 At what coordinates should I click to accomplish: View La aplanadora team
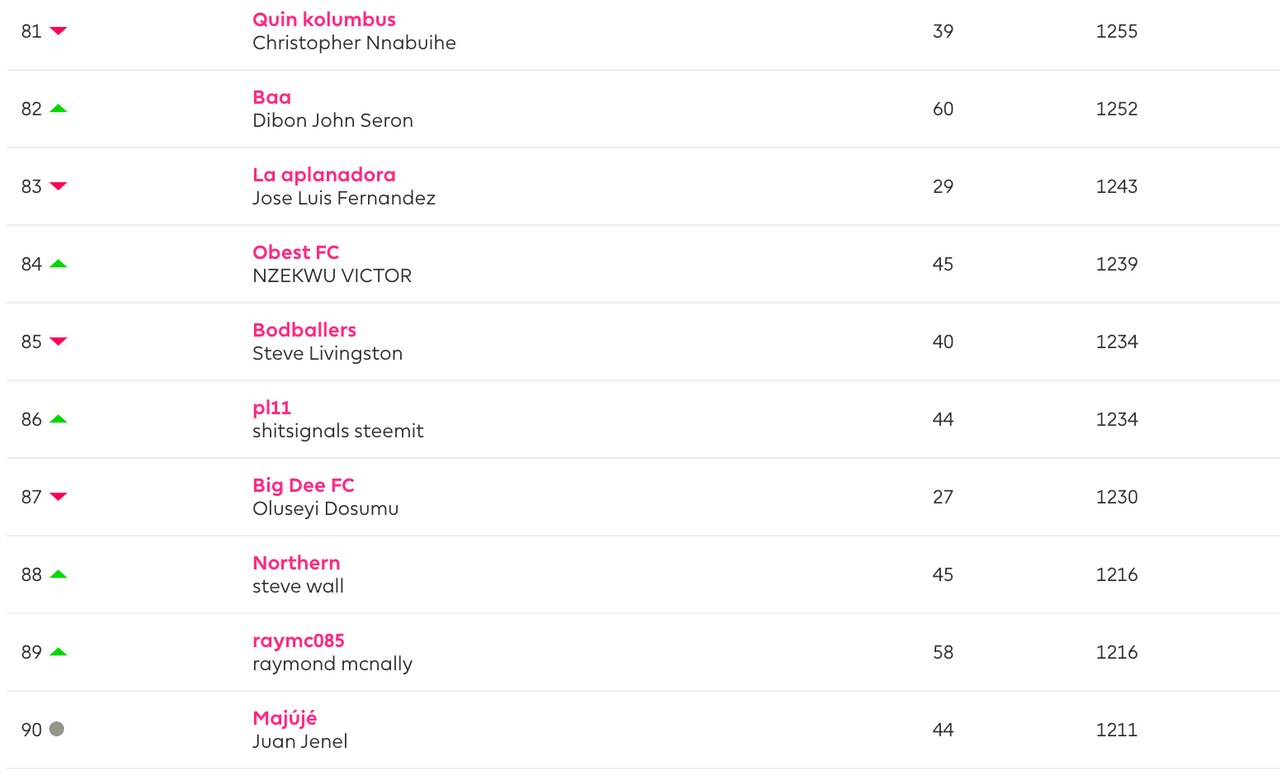pyautogui.click(x=324, y=175)
